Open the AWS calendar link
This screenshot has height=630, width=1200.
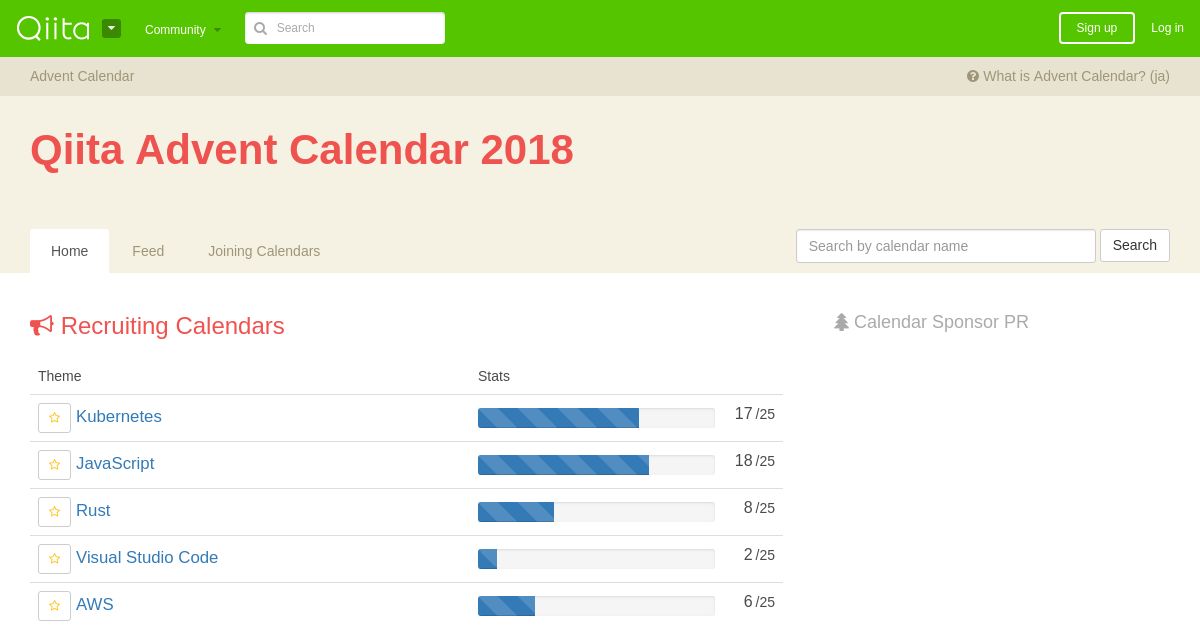click(x=95, y=605)
